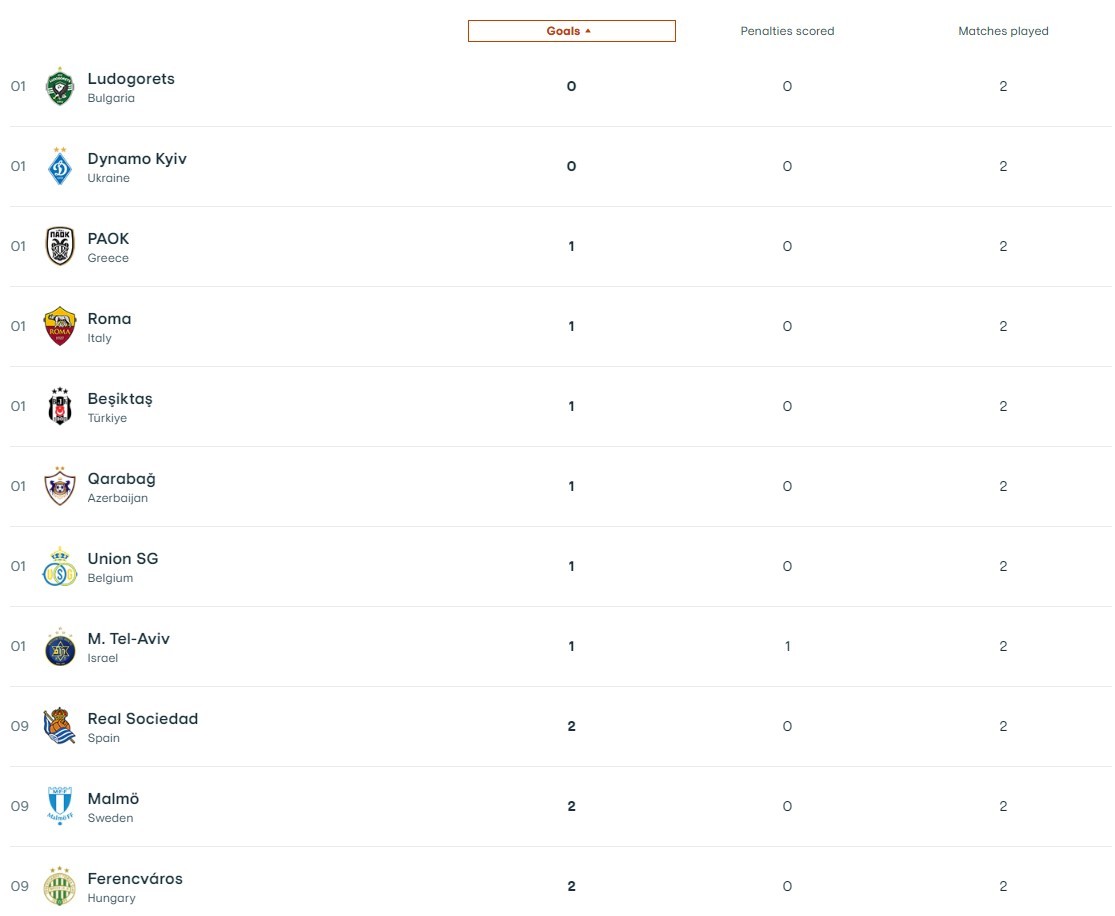Click the Beşiktaş club crest
Screen dimensions: 1115x916
pyautogui.click(x=60, y=407)
